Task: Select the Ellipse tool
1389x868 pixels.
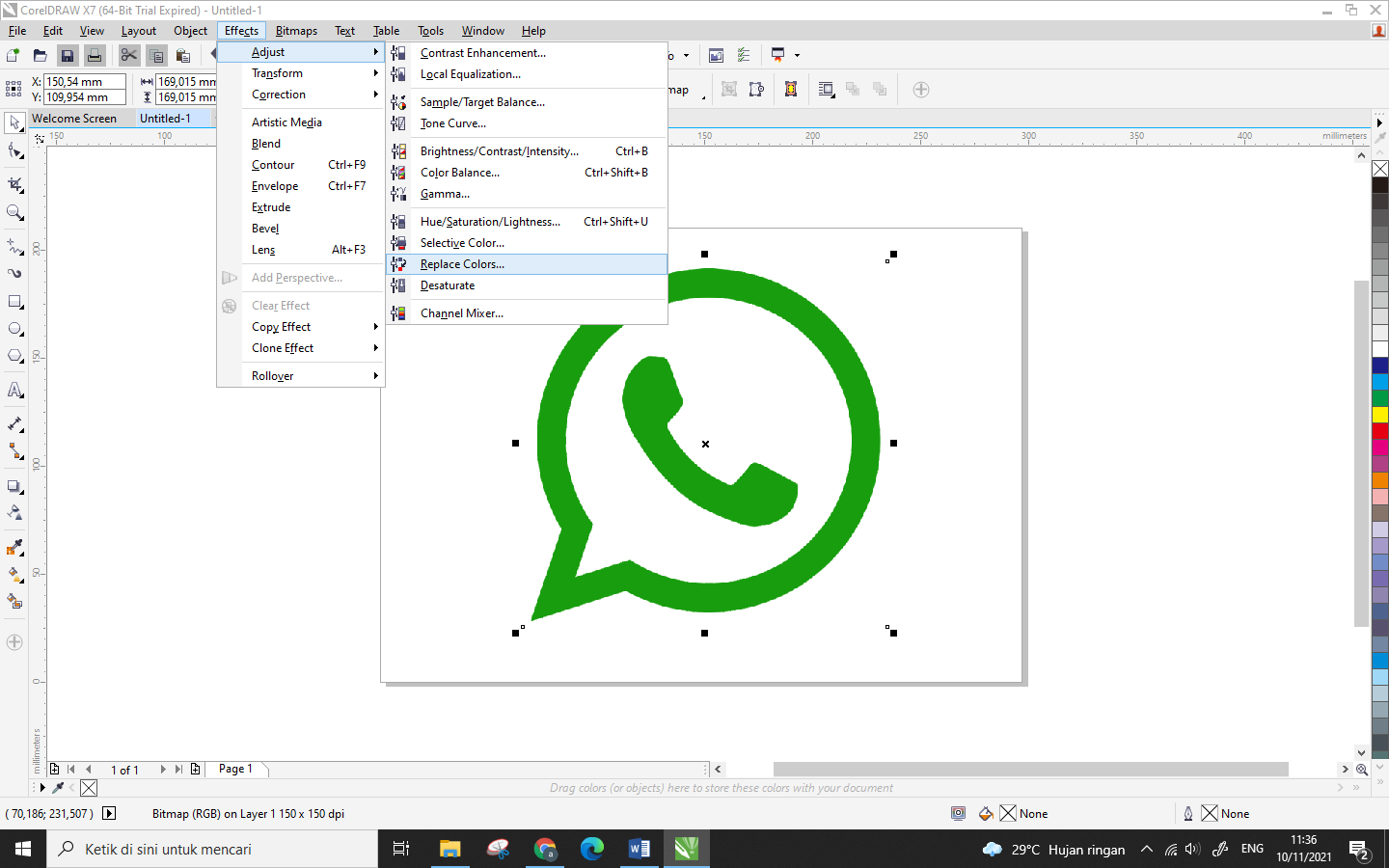Action: [x=14, y=329]
